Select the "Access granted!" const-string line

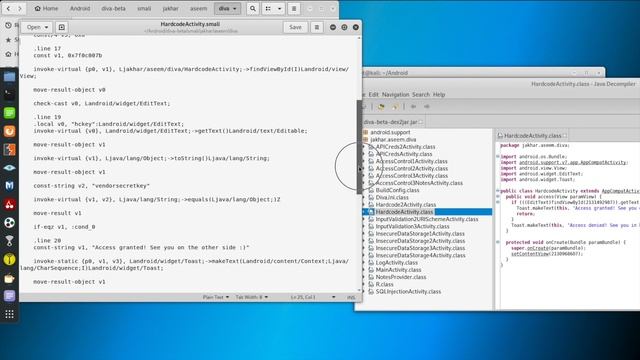(x=141, y=247)
